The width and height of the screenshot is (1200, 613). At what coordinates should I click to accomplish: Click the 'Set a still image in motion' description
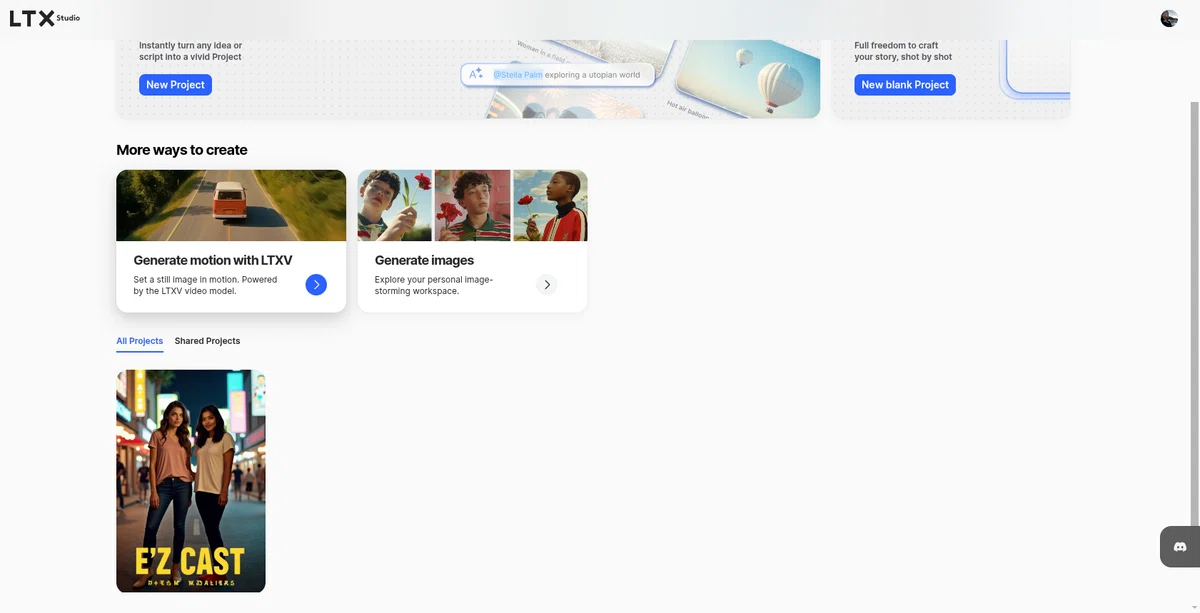[205, 285]
